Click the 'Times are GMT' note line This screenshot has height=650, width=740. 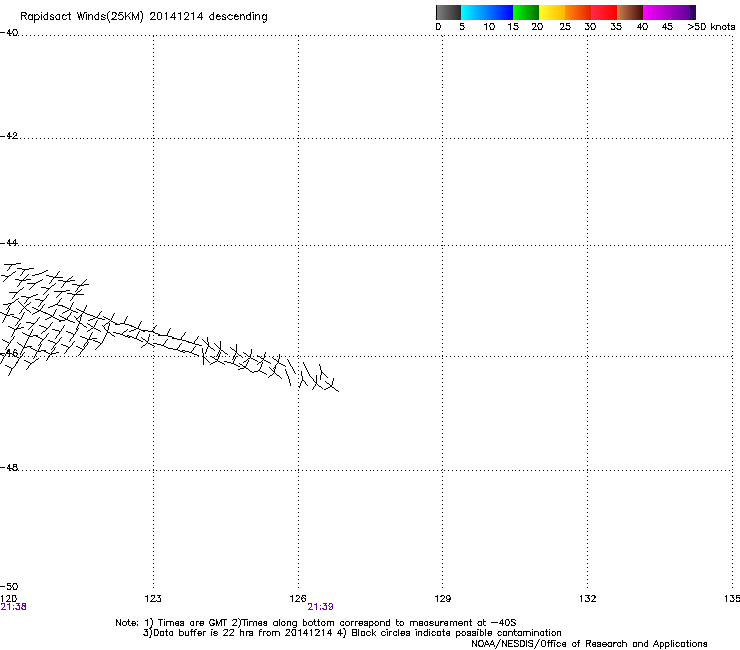click(316, 623)
